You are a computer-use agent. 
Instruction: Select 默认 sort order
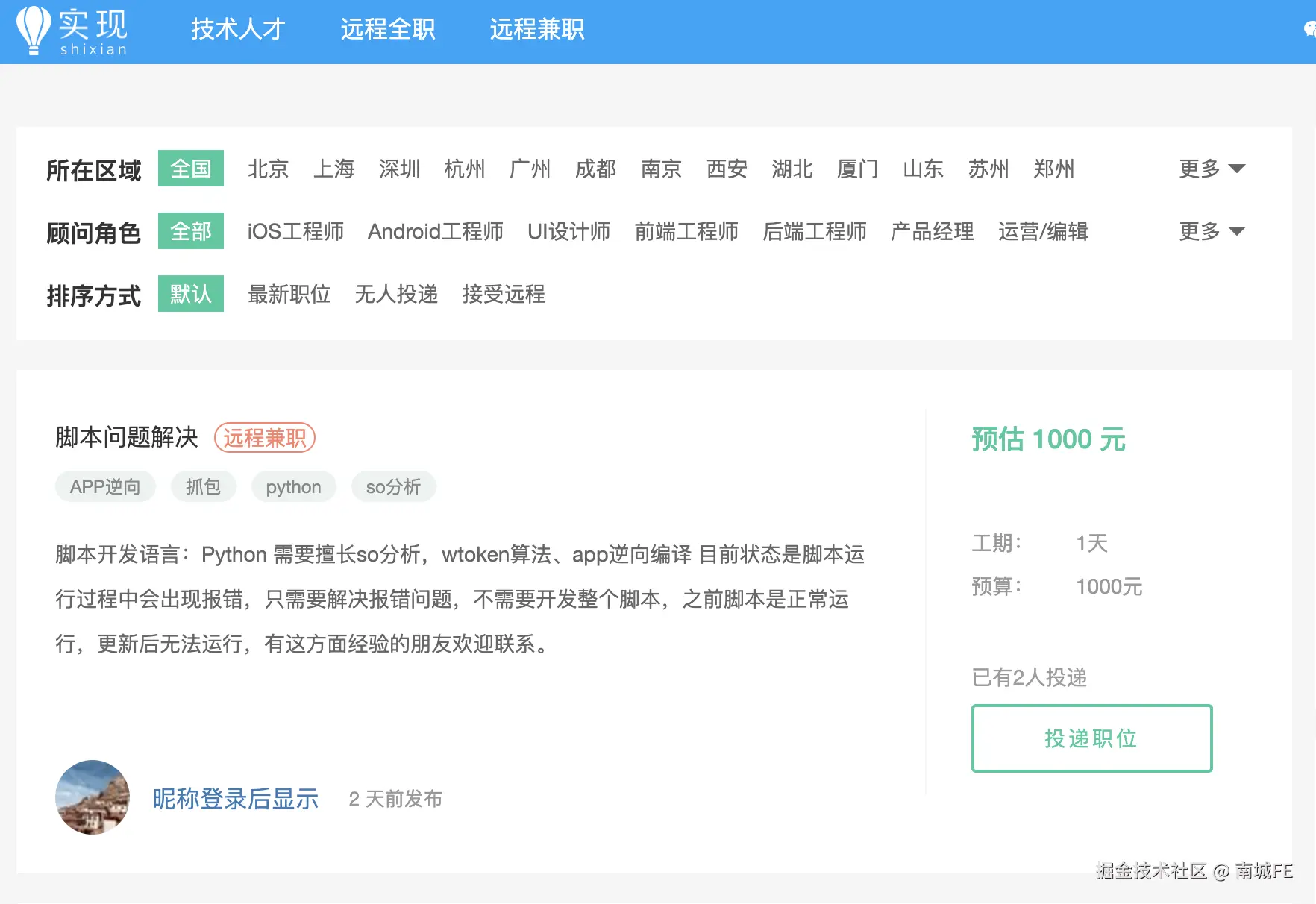click(191, 294)
